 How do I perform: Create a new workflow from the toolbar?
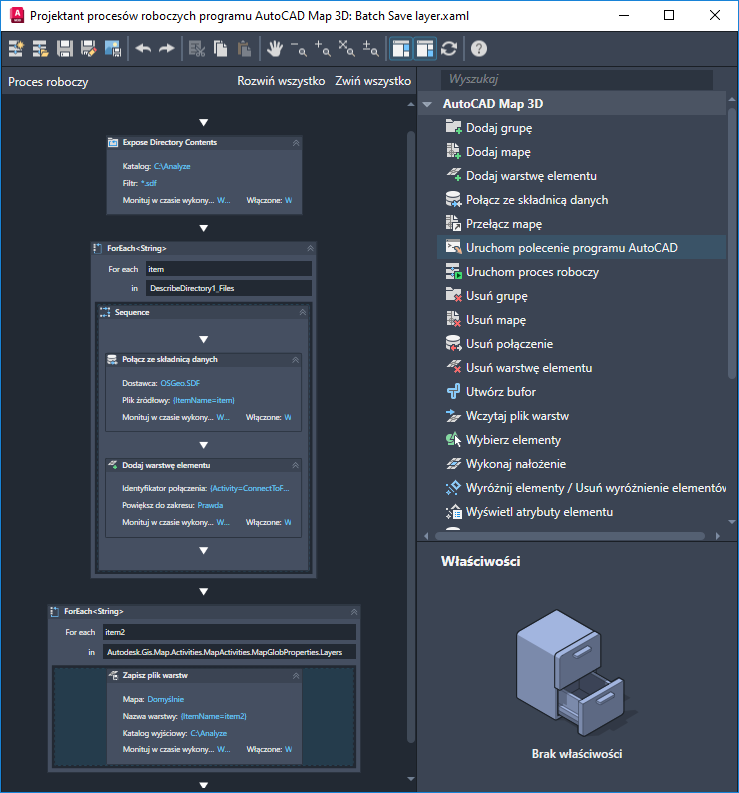[x=16, y=49]
